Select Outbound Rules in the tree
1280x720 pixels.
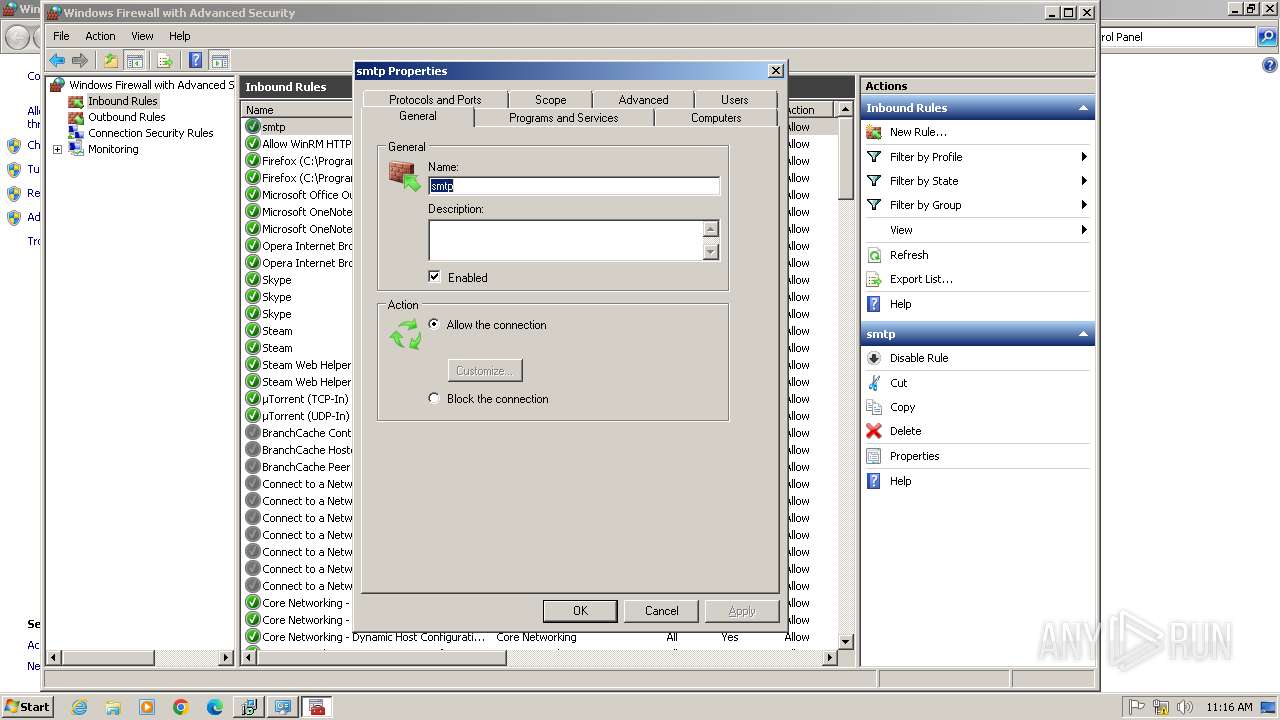[126, 117]
